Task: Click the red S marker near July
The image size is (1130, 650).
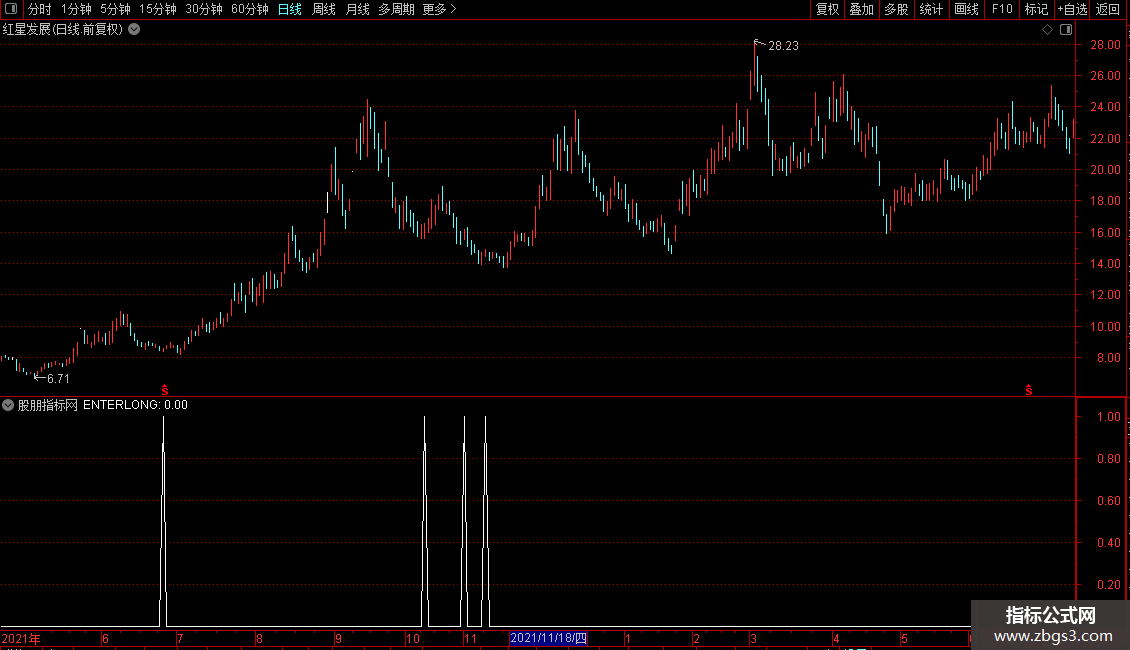Action: click(165, 390)
